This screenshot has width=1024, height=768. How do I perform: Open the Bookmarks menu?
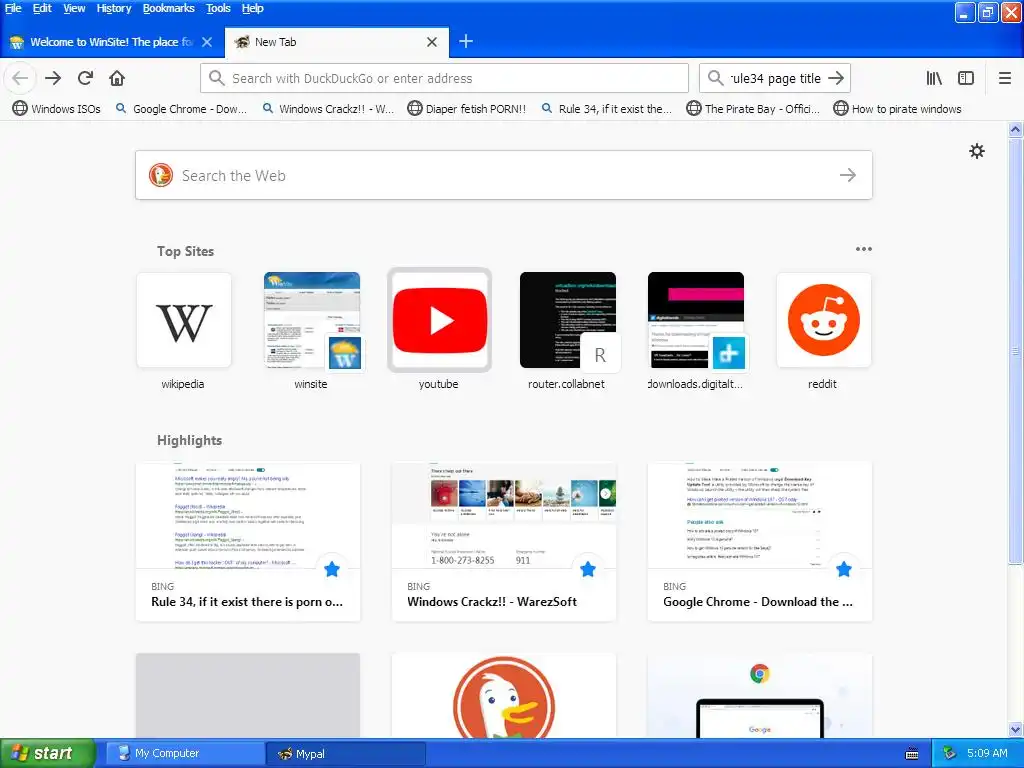point(168,8)
